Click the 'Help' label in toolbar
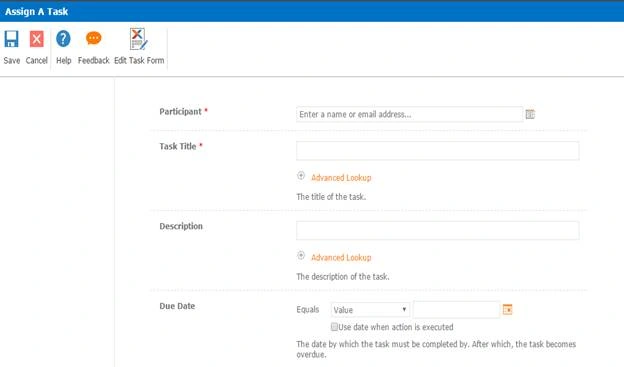Viewport: 624px width, 367px height. [64, 61]
